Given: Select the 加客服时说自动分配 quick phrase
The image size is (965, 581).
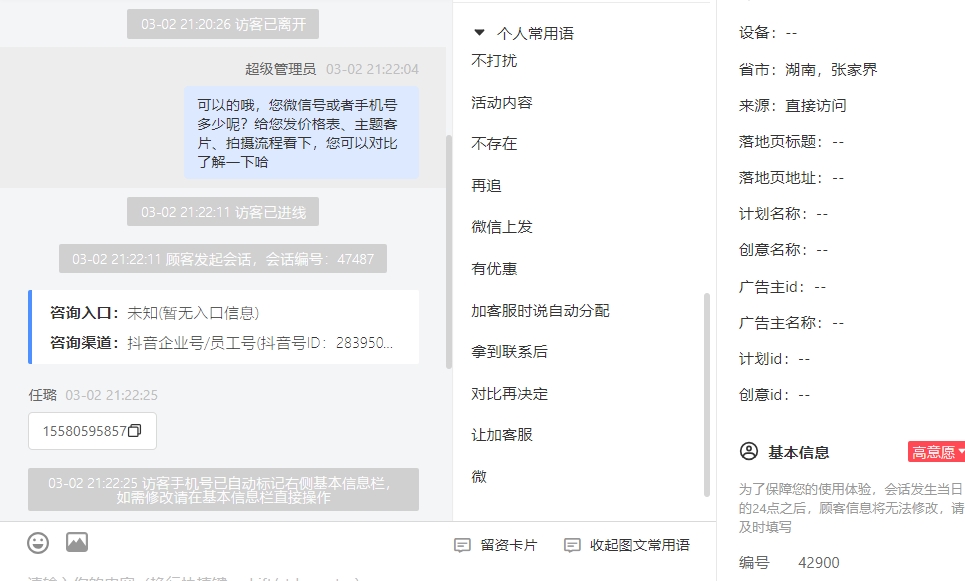Looking at the screenshot, I should pos(540,310).
